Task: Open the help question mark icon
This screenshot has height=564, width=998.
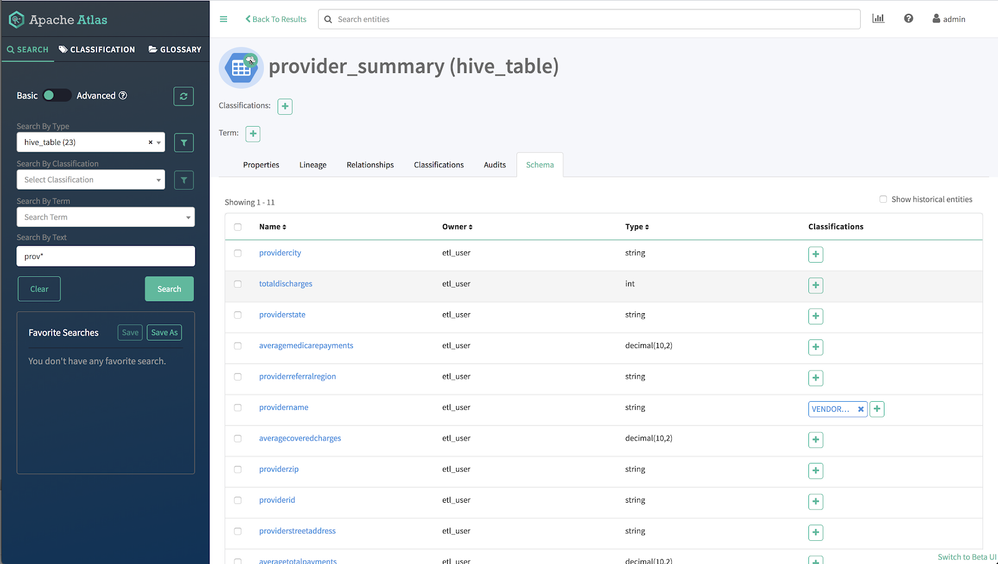Action: pyautogui.click(x=908, y=19)
